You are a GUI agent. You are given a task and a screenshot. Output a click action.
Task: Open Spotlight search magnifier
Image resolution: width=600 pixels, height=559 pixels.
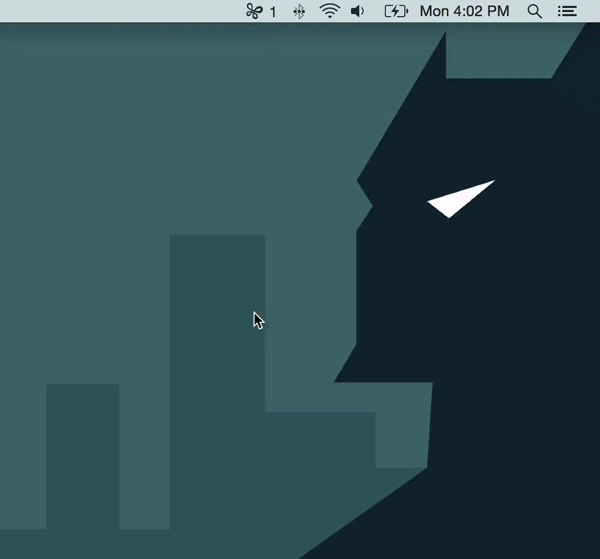pos(535,11)
